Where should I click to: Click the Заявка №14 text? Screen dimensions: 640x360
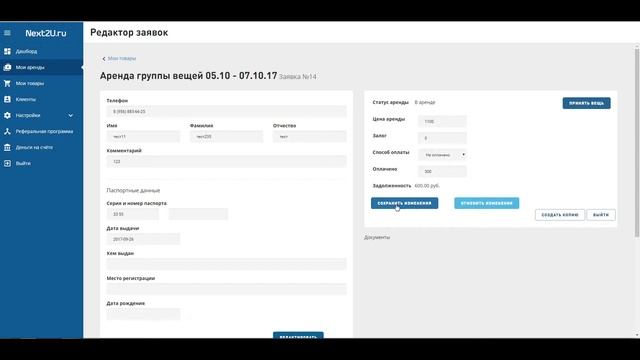pyautogui.click(x=298, y=77)
